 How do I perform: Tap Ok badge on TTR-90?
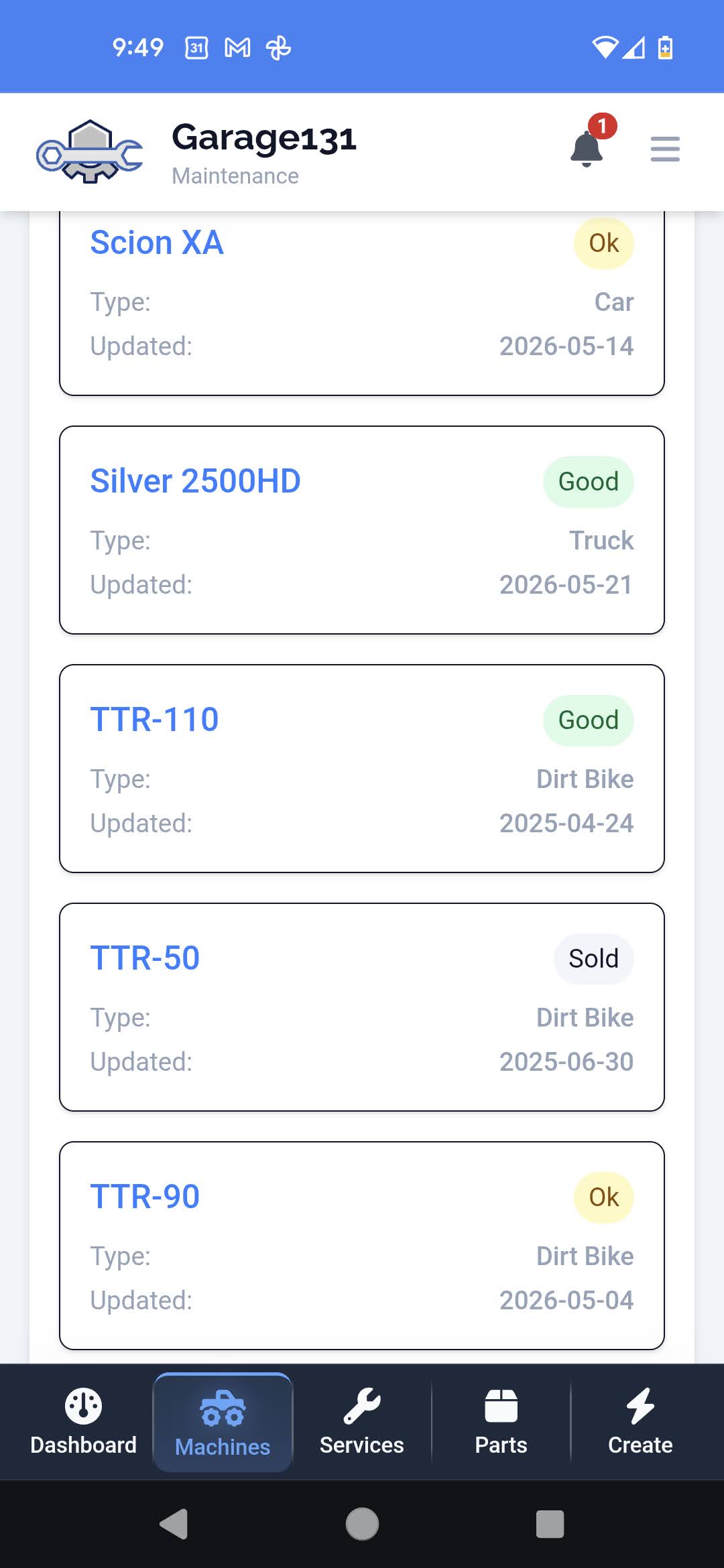[x=603, y=1197]
